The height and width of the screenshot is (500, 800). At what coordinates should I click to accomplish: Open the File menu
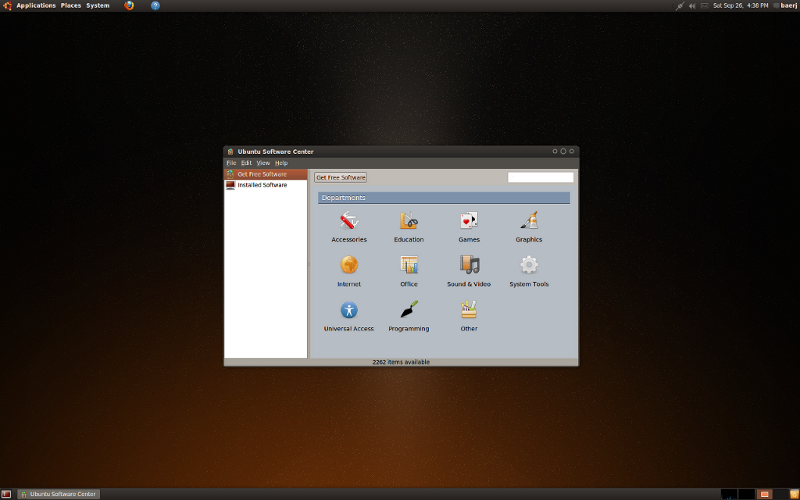[x=231, y=163]
